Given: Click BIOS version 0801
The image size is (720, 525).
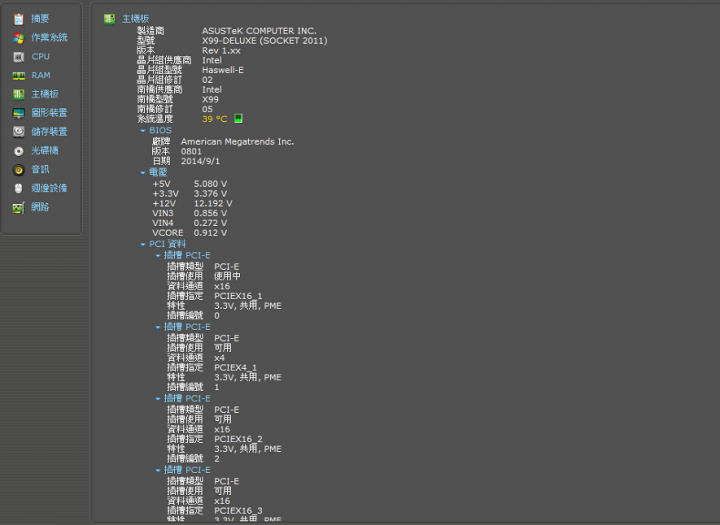Looking at the screenshot, I should click(191, 151).
